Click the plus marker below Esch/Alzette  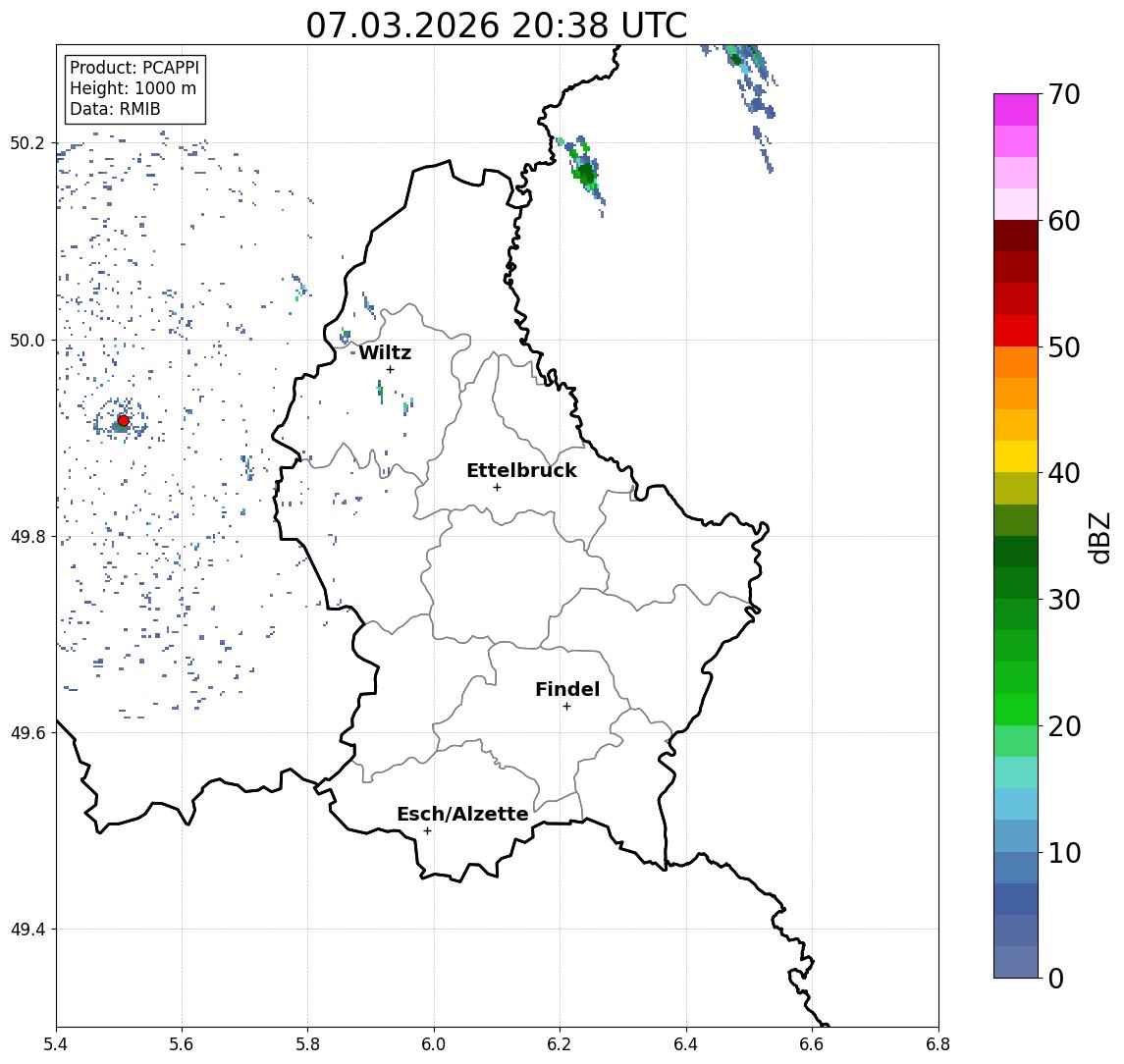[427, 831]
